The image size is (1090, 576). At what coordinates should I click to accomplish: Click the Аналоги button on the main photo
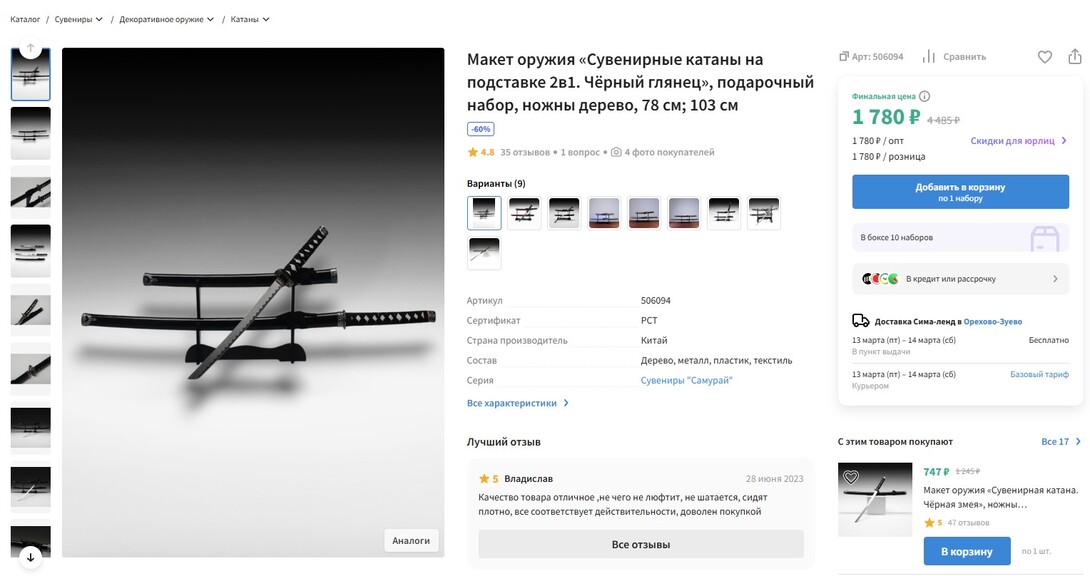coord(411,541)
